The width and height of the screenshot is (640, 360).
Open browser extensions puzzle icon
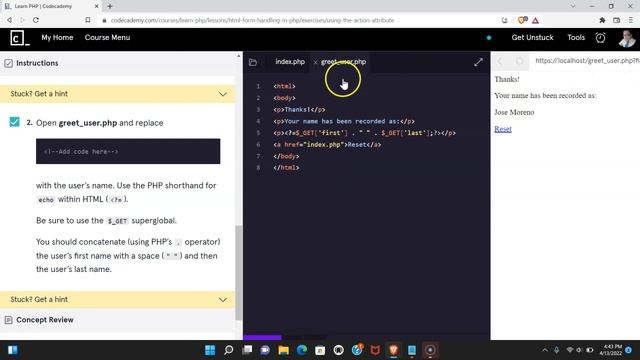602,20
